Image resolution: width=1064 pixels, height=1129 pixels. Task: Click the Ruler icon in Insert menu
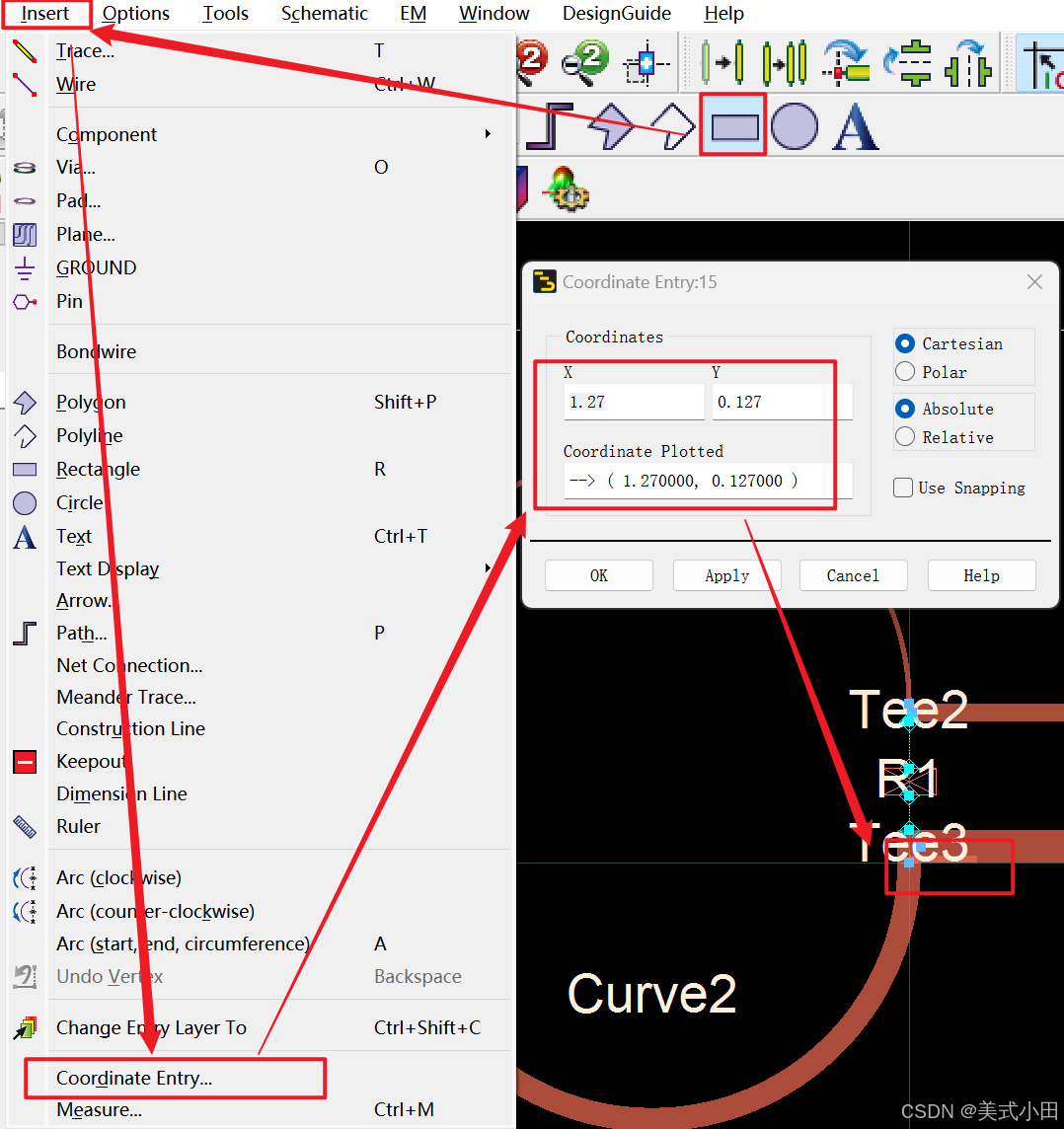pos(25,827)
